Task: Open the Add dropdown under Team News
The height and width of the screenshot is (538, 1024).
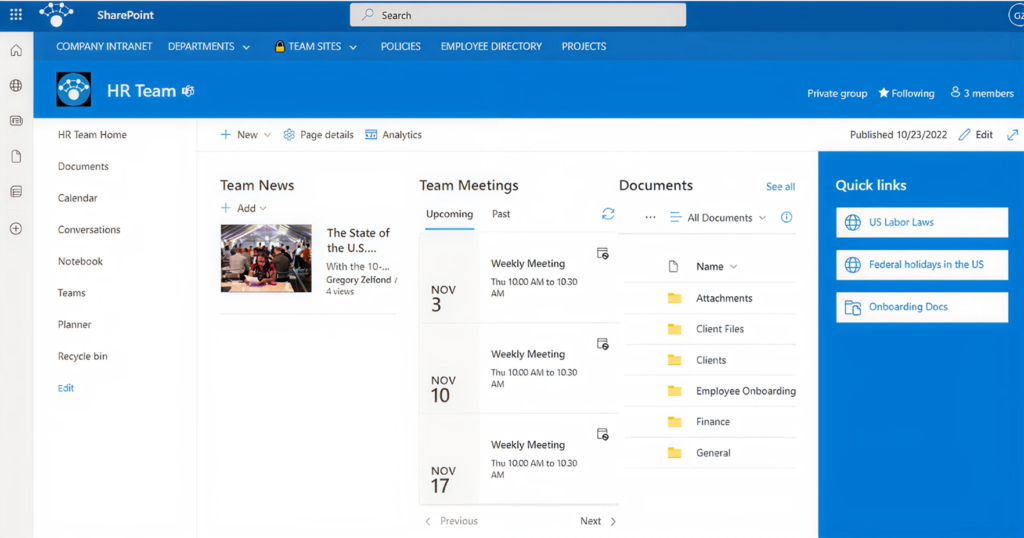Action: [x=244, y=208]
